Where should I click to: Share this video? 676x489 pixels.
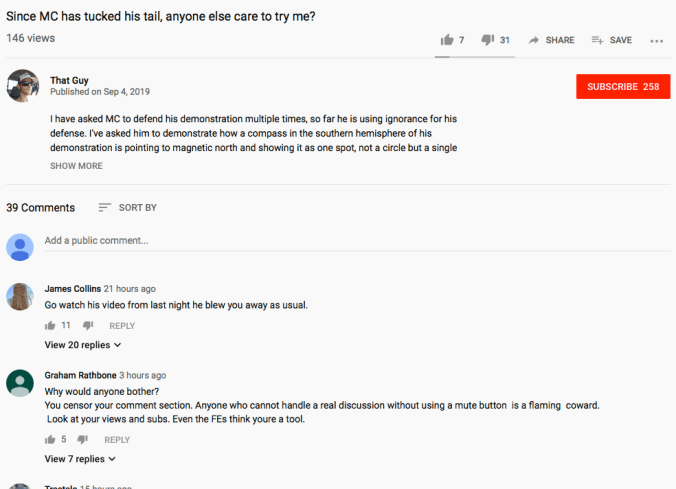click(551, 40)
